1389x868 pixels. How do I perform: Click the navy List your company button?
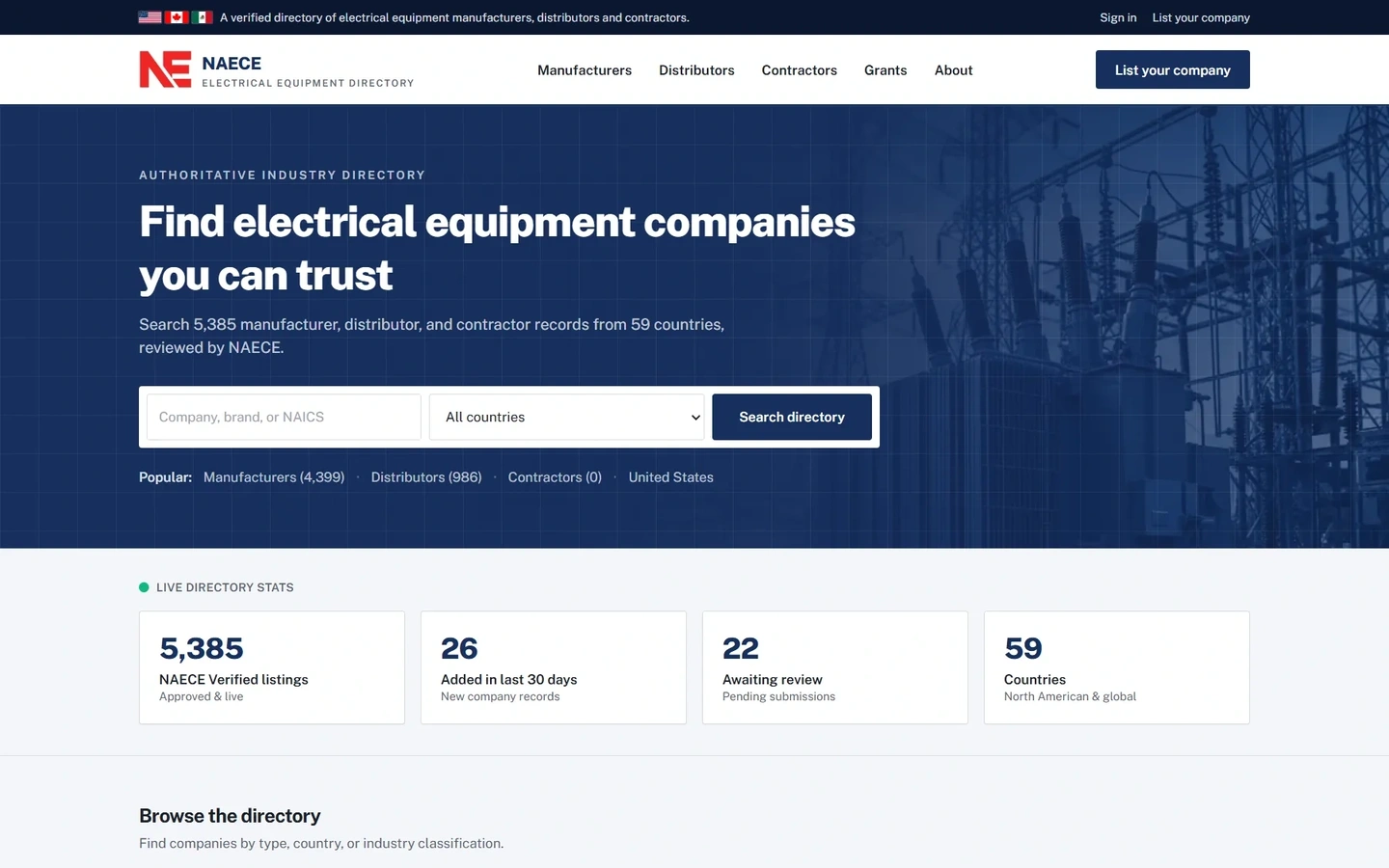point(1173,69)
